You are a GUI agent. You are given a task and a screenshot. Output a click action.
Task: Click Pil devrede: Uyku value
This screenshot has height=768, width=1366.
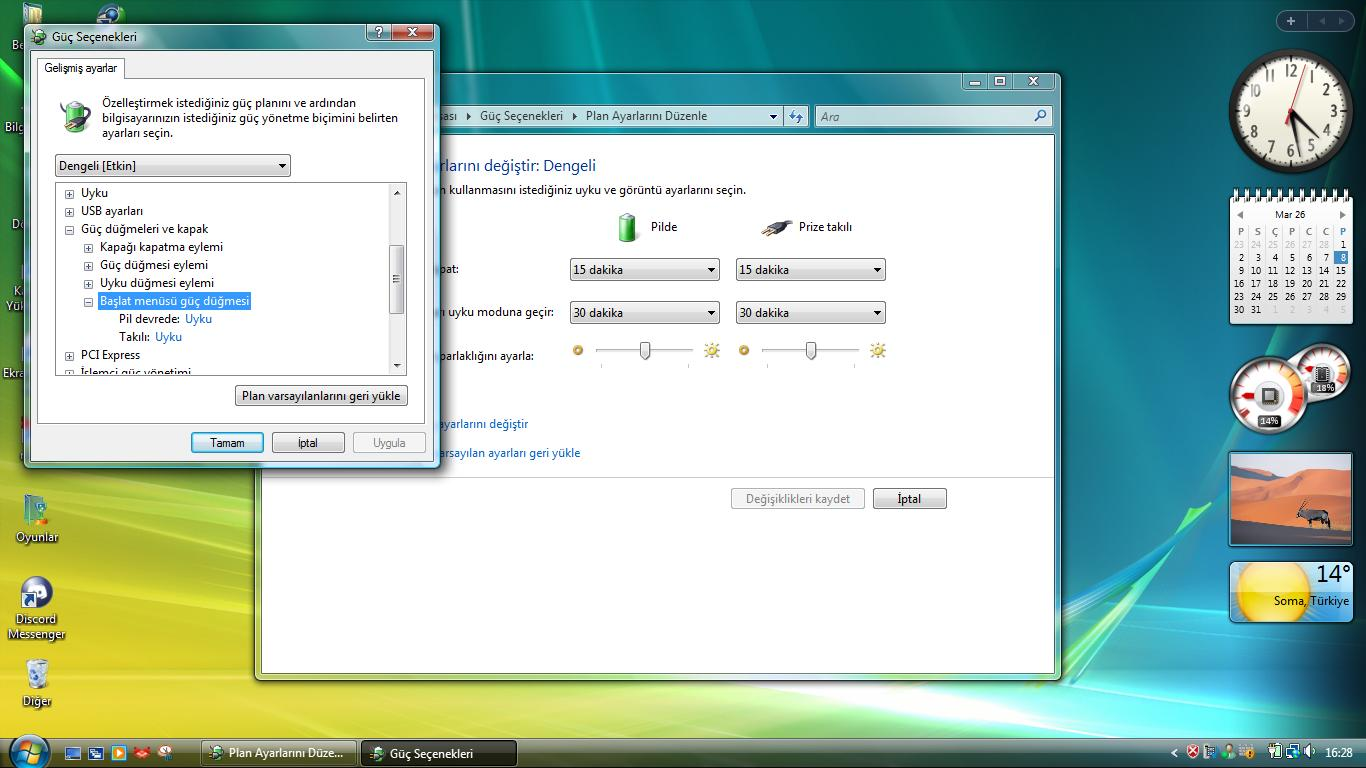(198, 319)
